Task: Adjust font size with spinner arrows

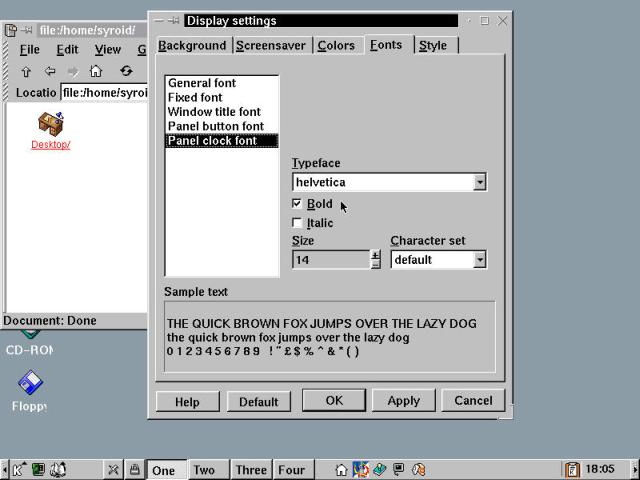Action: [376, 260]
